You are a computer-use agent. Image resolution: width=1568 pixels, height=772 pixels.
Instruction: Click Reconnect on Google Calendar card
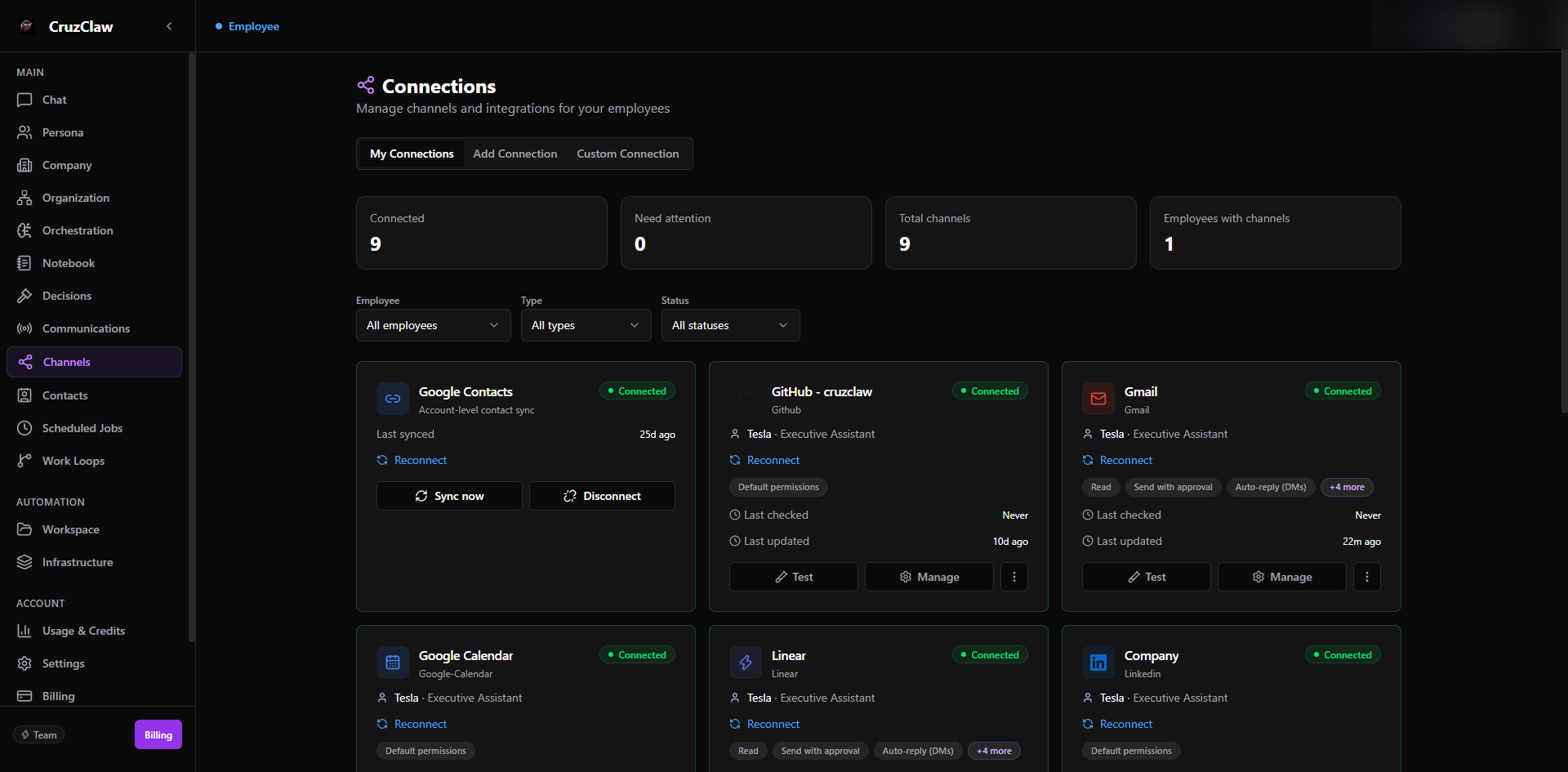(x=412, y=724)
